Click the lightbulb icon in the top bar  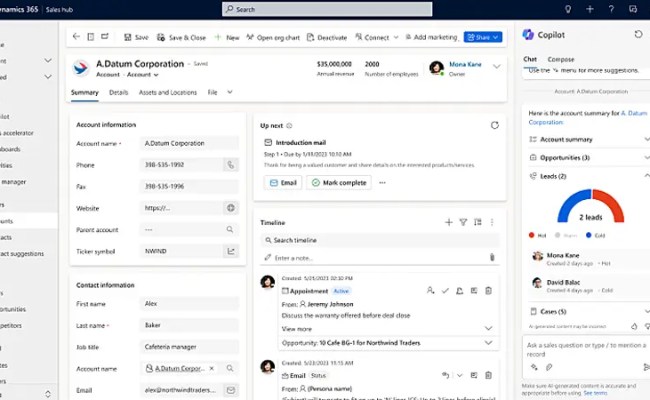tap(568, 9)
